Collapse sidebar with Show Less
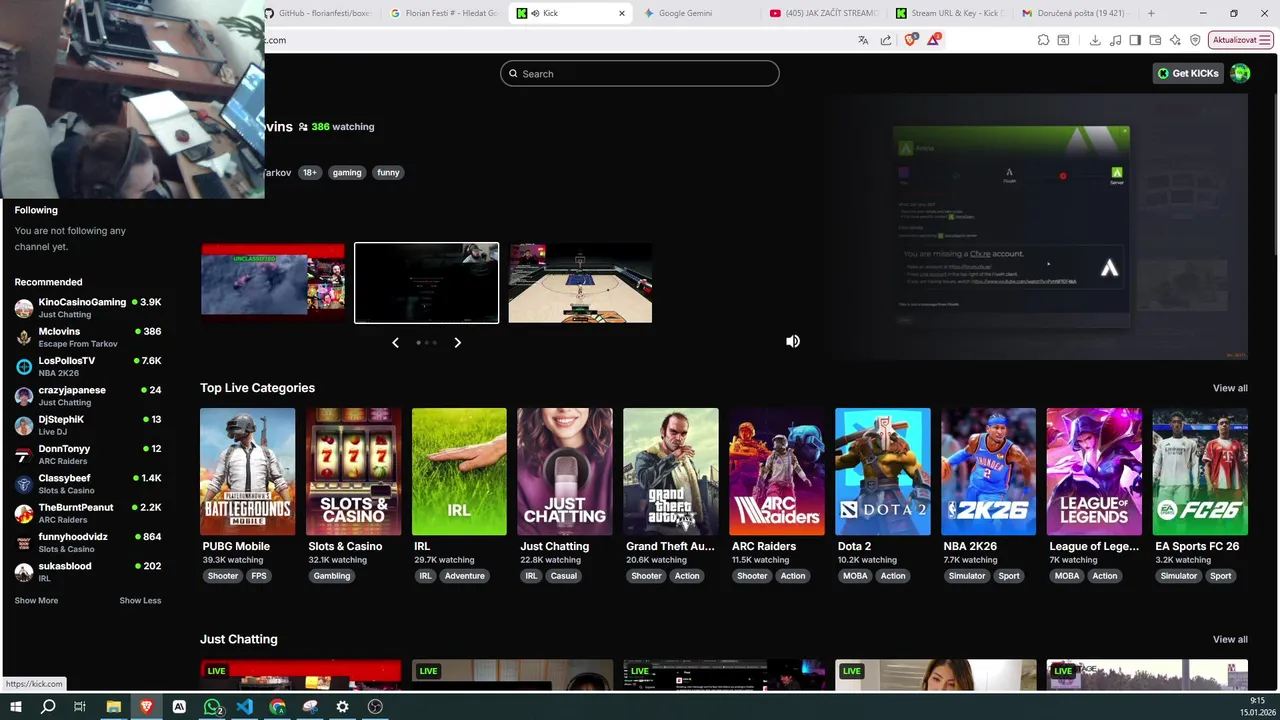 coord(140,600)
